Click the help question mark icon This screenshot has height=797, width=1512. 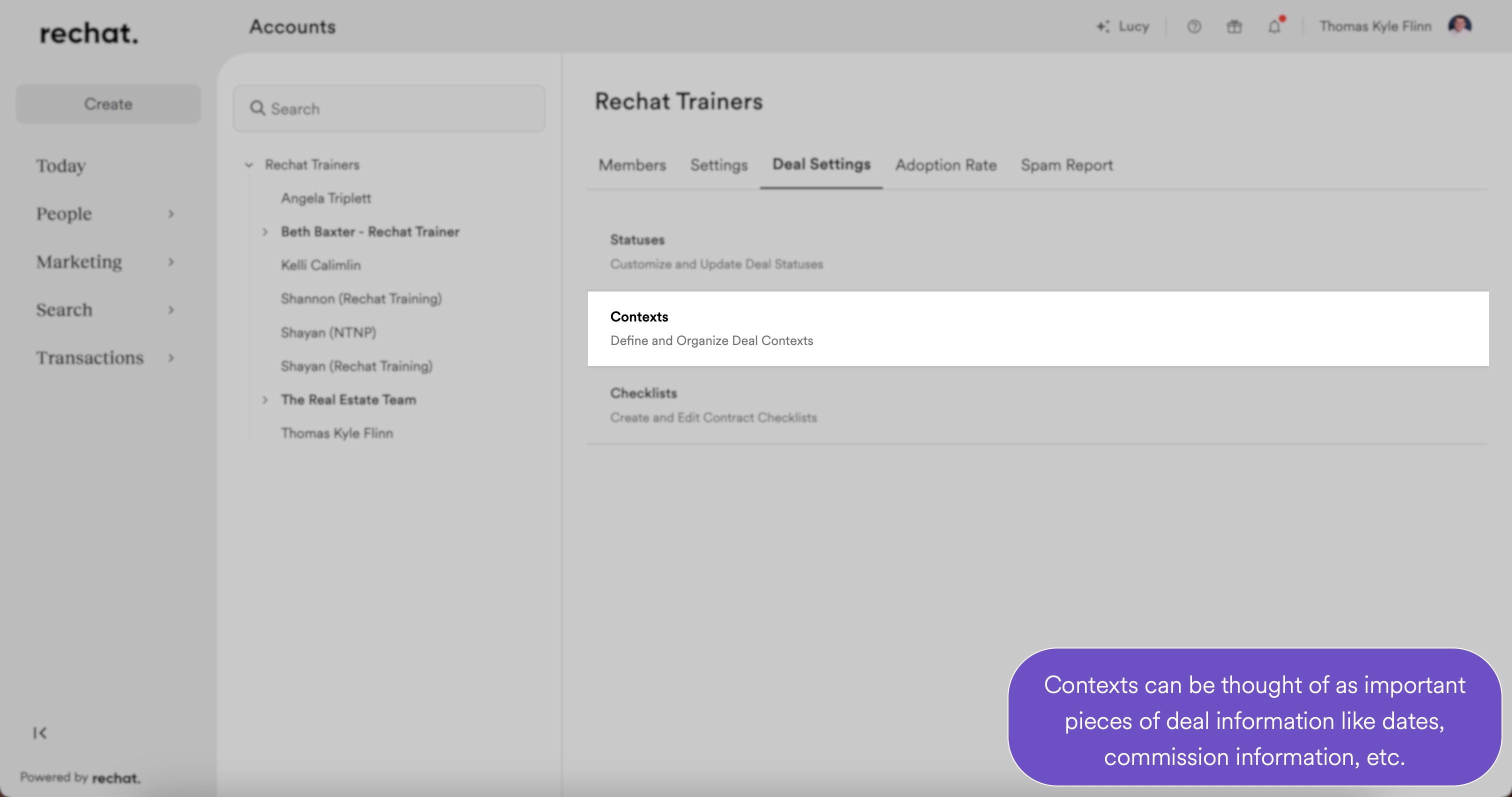1194,27
